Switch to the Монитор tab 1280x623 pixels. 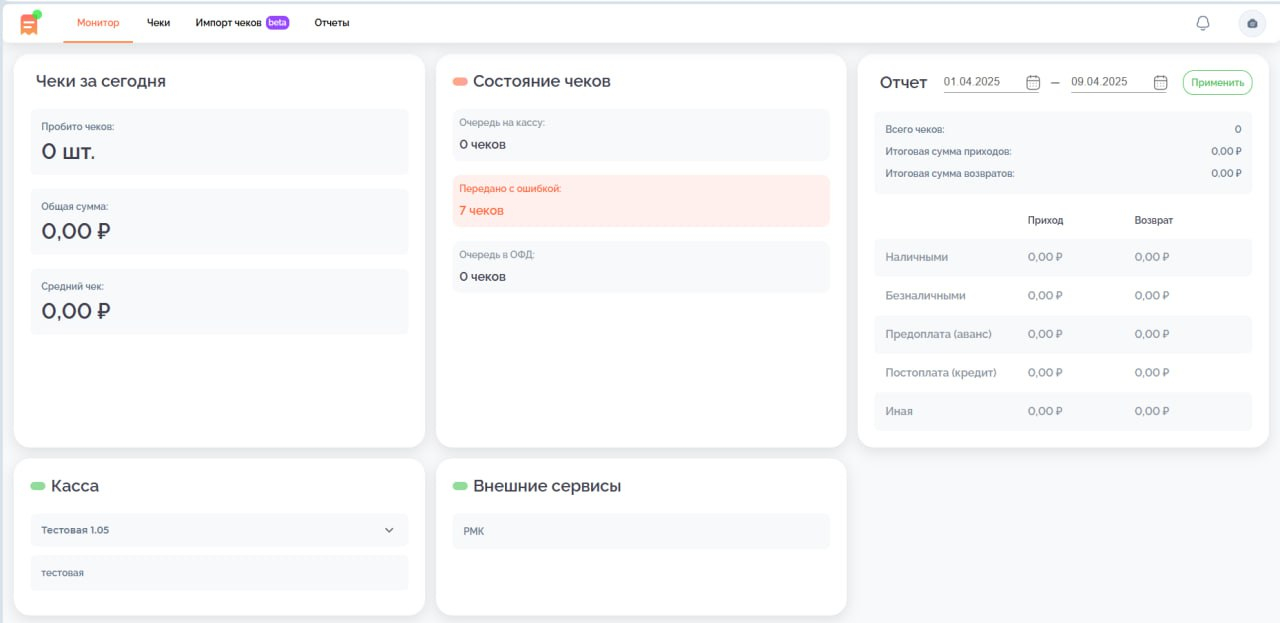point(98,23)
